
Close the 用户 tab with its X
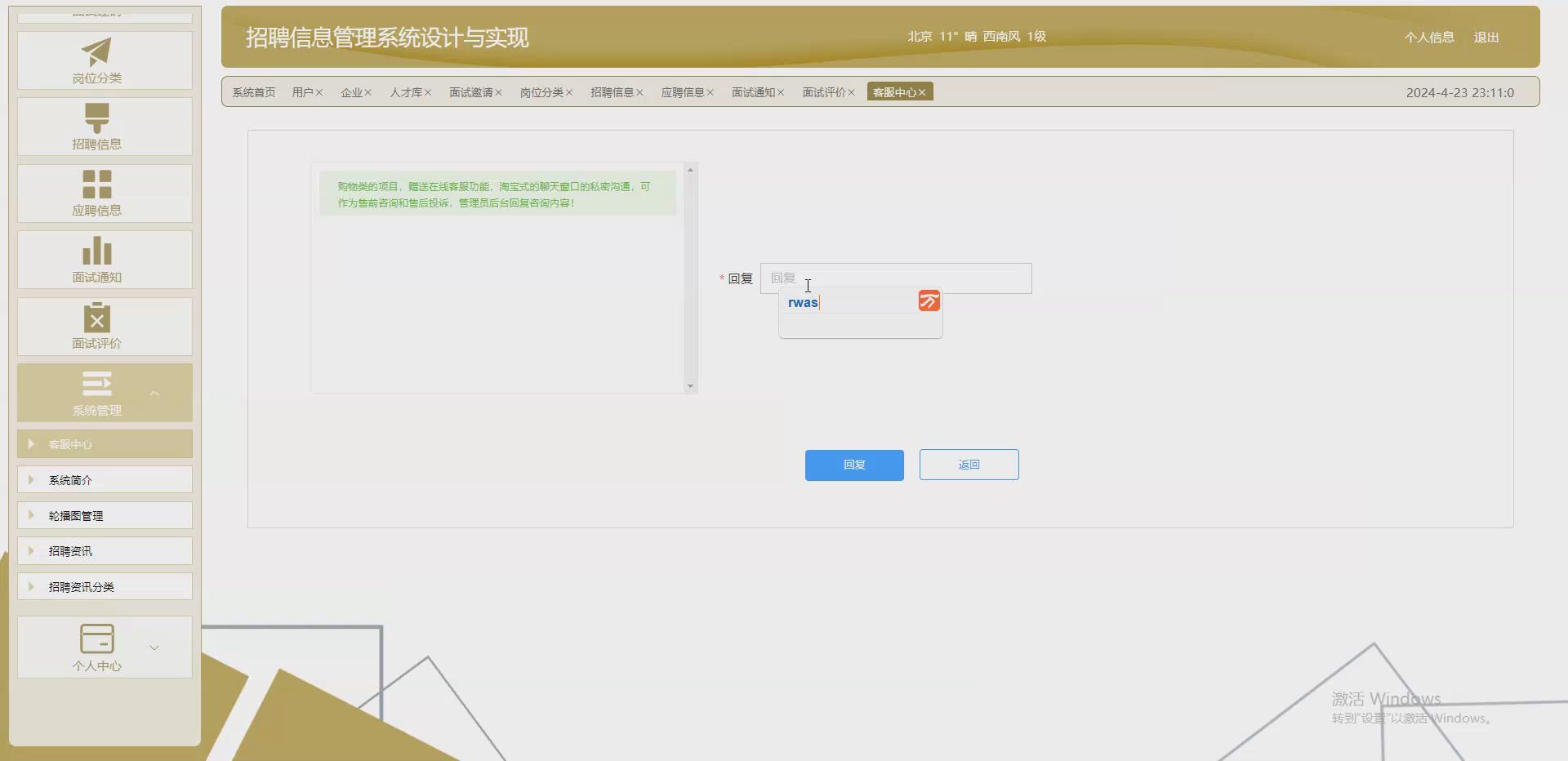point(319,92)
